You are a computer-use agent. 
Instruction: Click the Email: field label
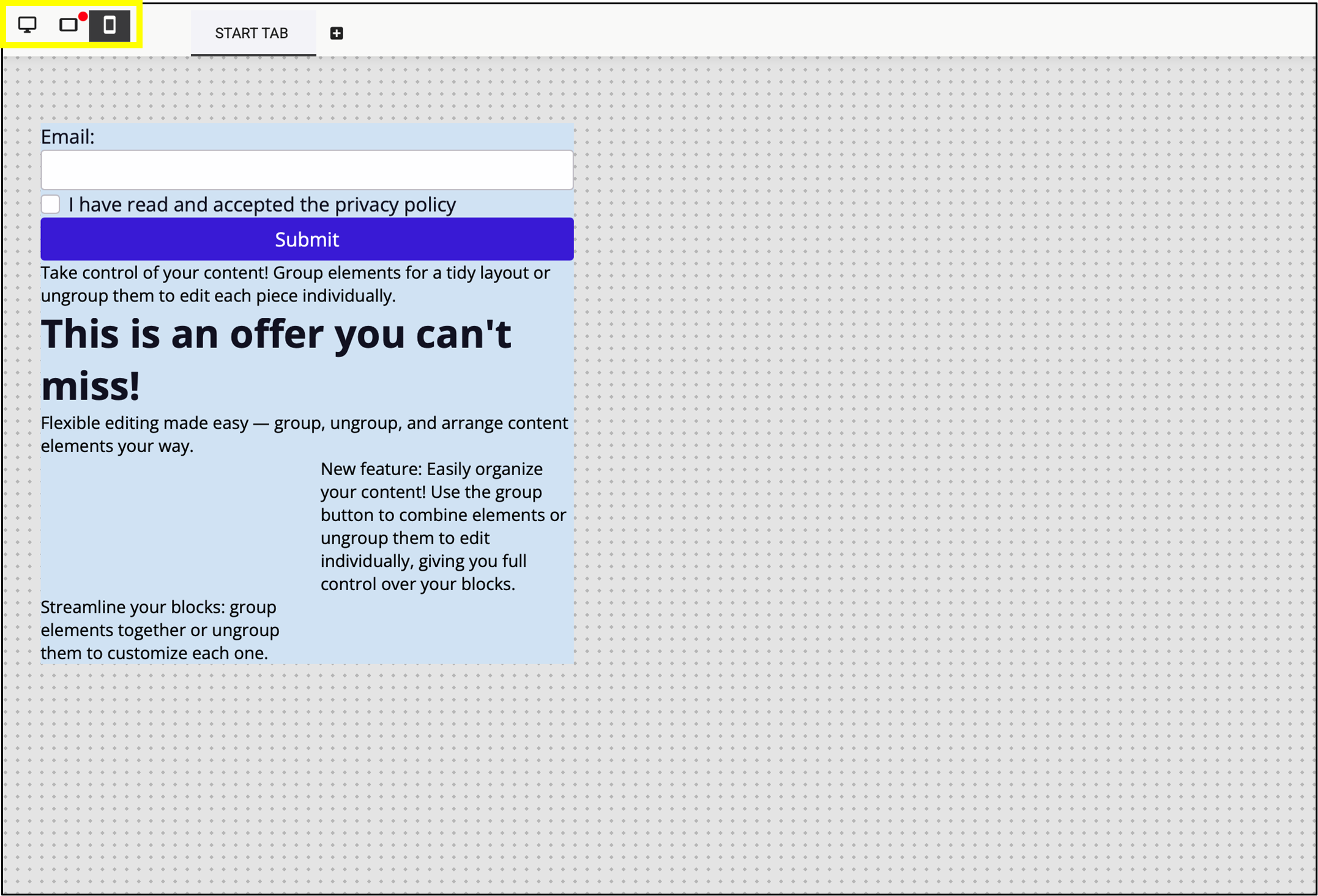coord(67,137)
